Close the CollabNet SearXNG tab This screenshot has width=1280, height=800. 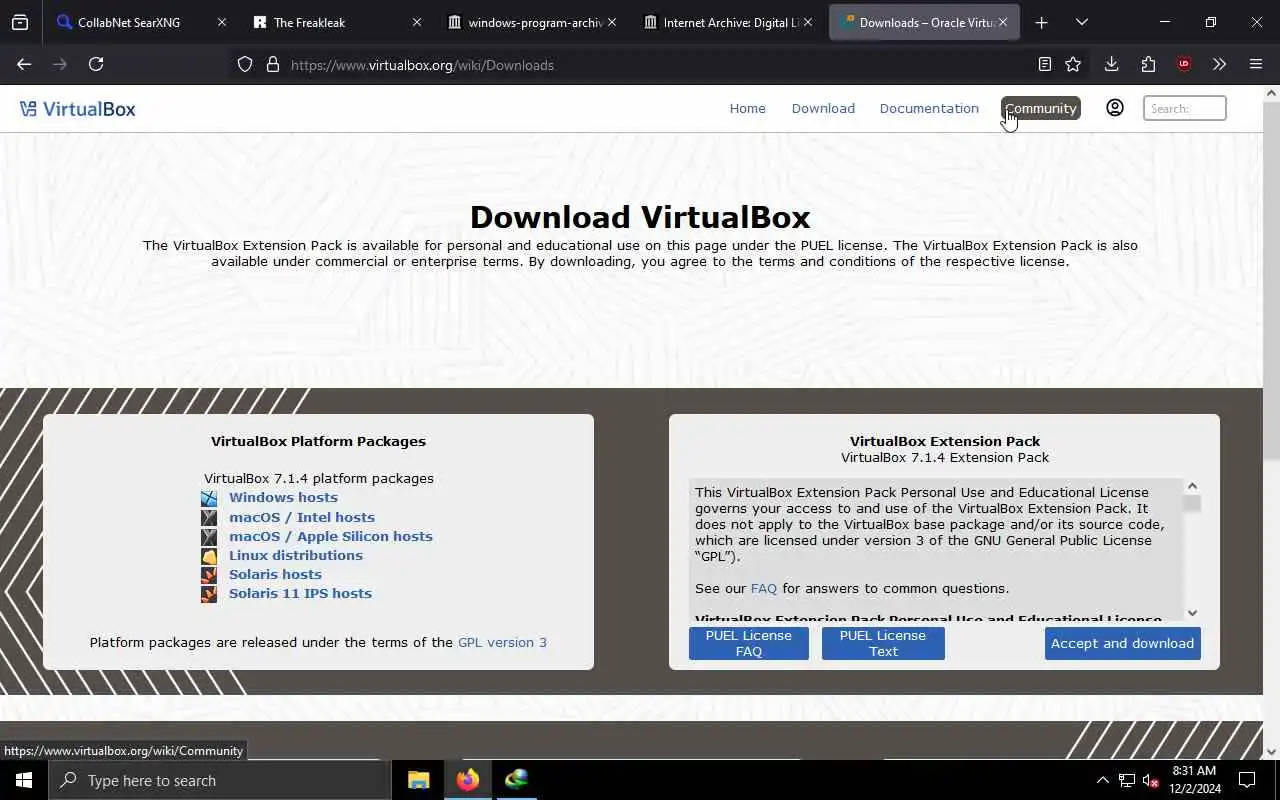222,22
